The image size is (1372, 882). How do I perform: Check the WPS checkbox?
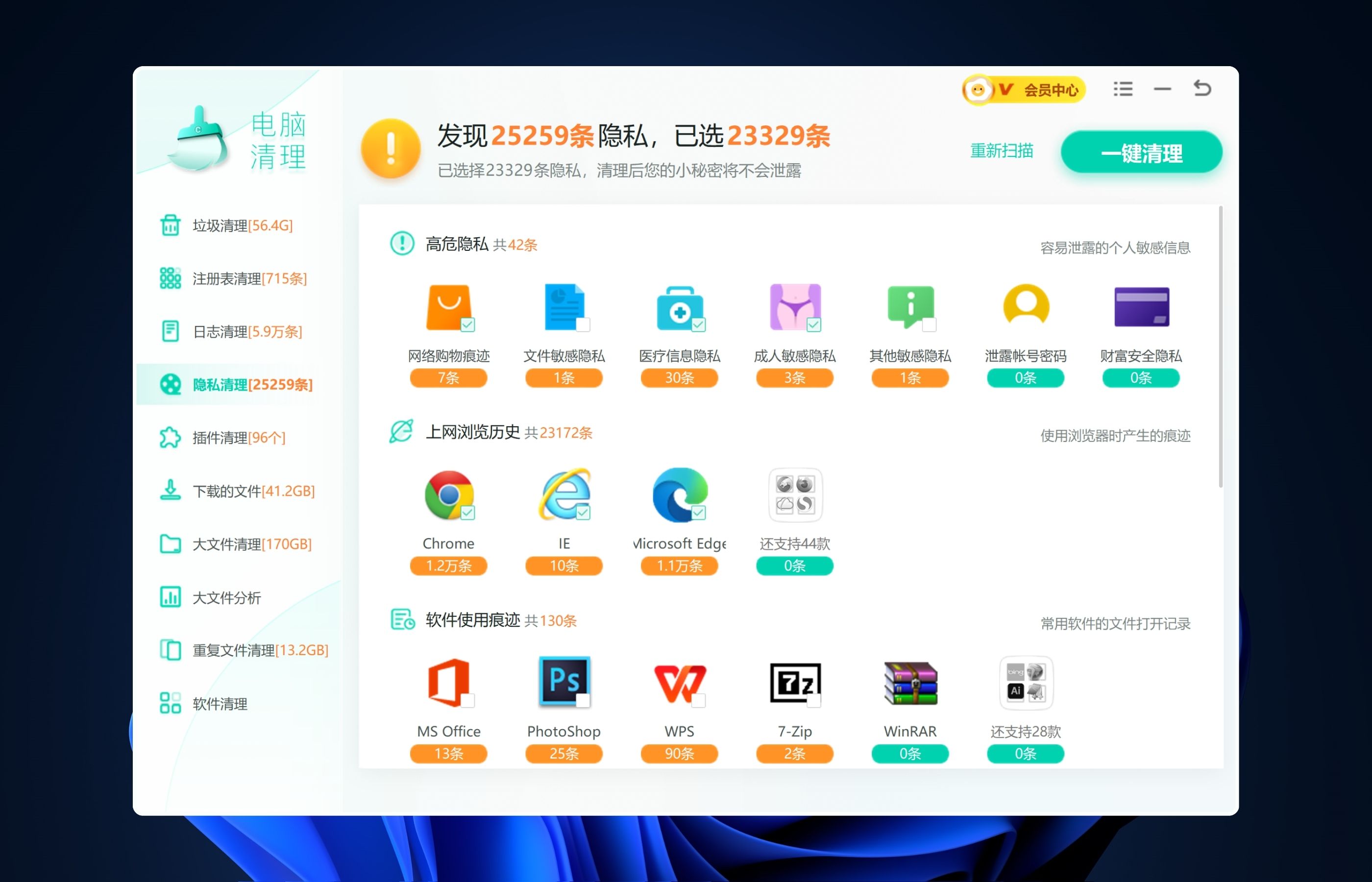coord(699,700)
